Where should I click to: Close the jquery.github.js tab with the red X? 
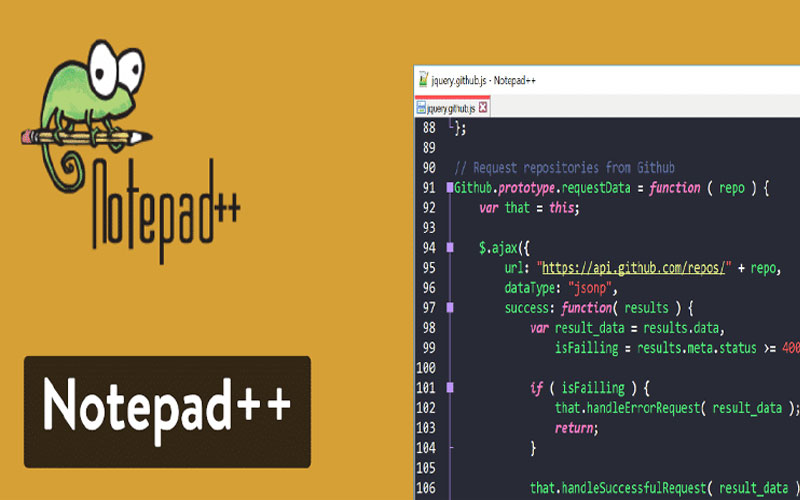coord(483,108)
